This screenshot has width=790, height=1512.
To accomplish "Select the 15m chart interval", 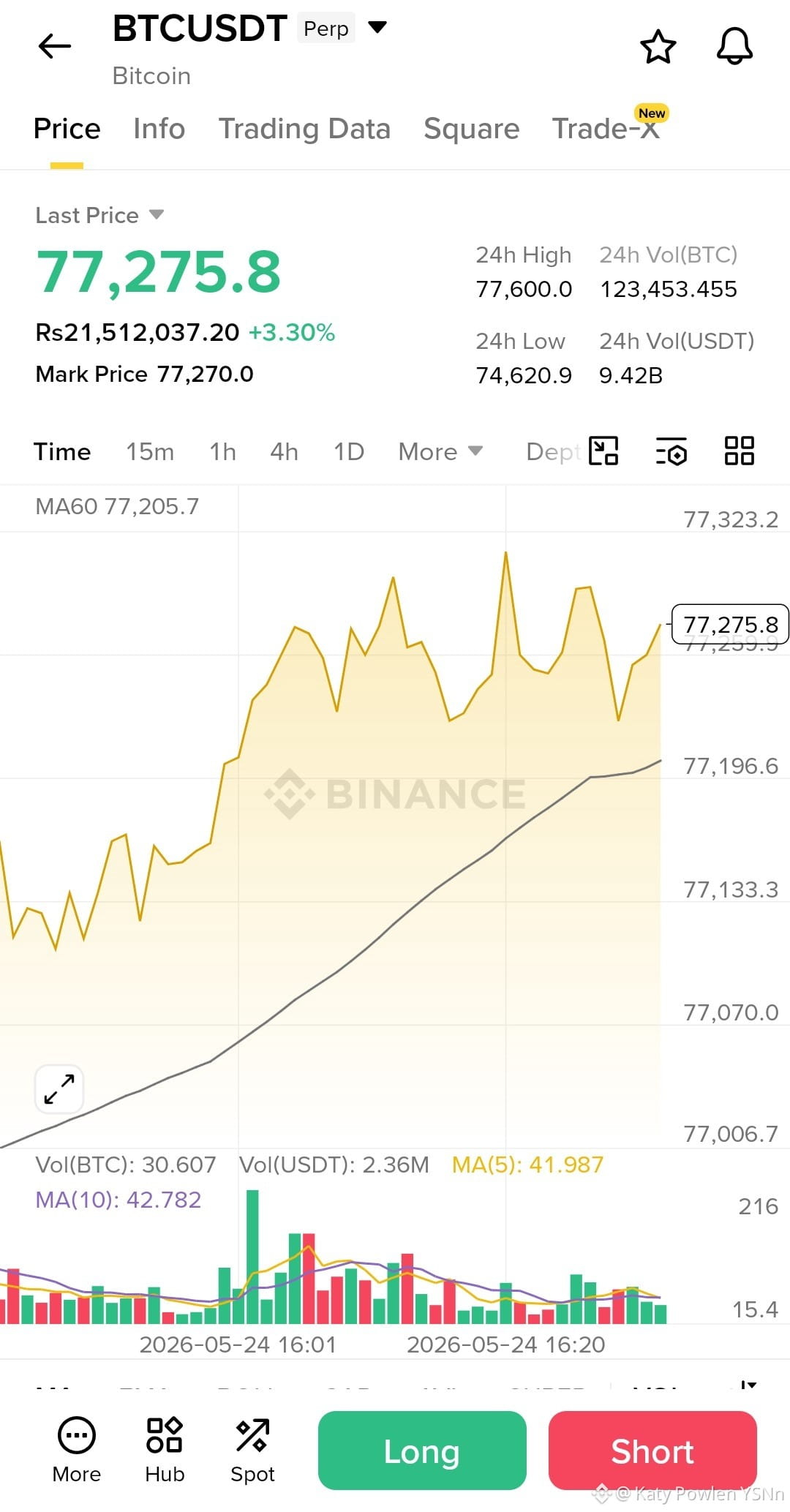I will (x=150, y=451).
